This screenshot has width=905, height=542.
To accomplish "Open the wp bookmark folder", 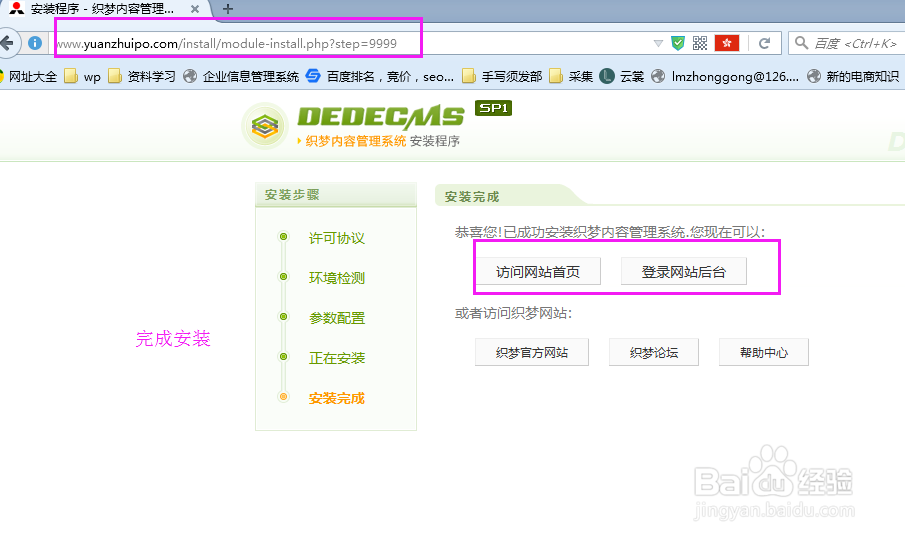I will tap(83, 77).
